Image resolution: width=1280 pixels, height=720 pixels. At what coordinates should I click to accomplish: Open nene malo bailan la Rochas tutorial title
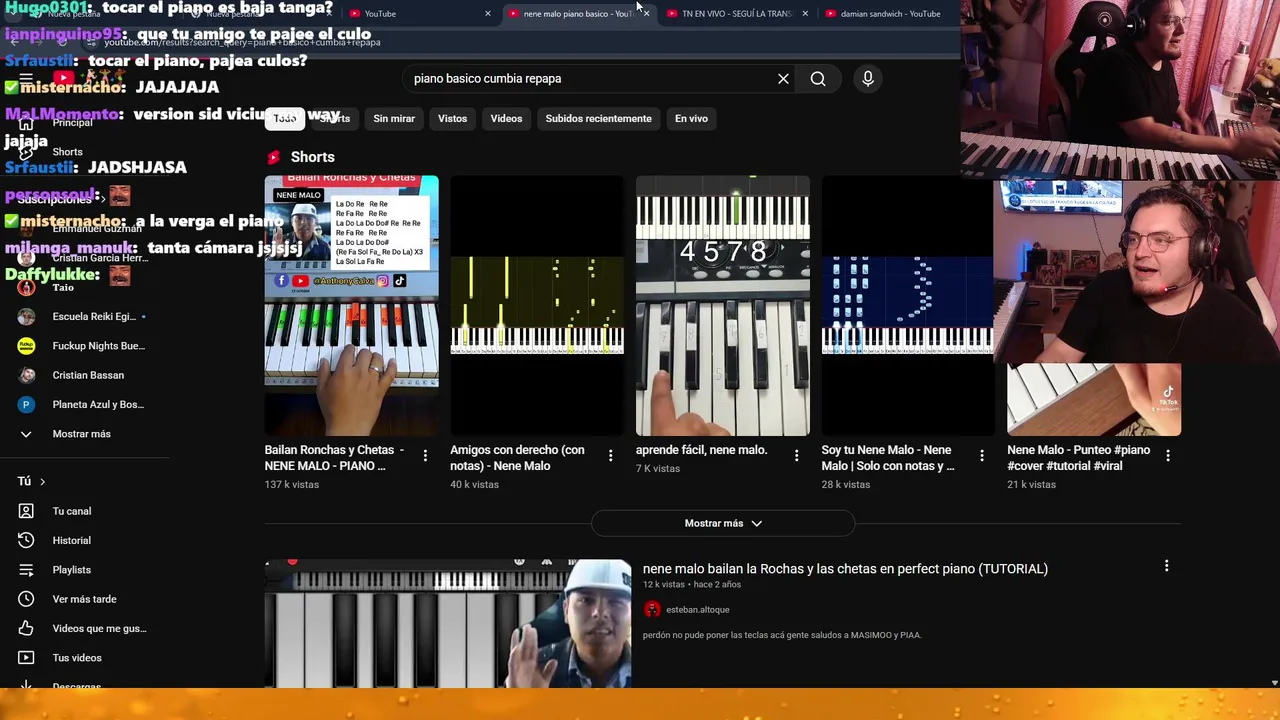click(845, 569)
